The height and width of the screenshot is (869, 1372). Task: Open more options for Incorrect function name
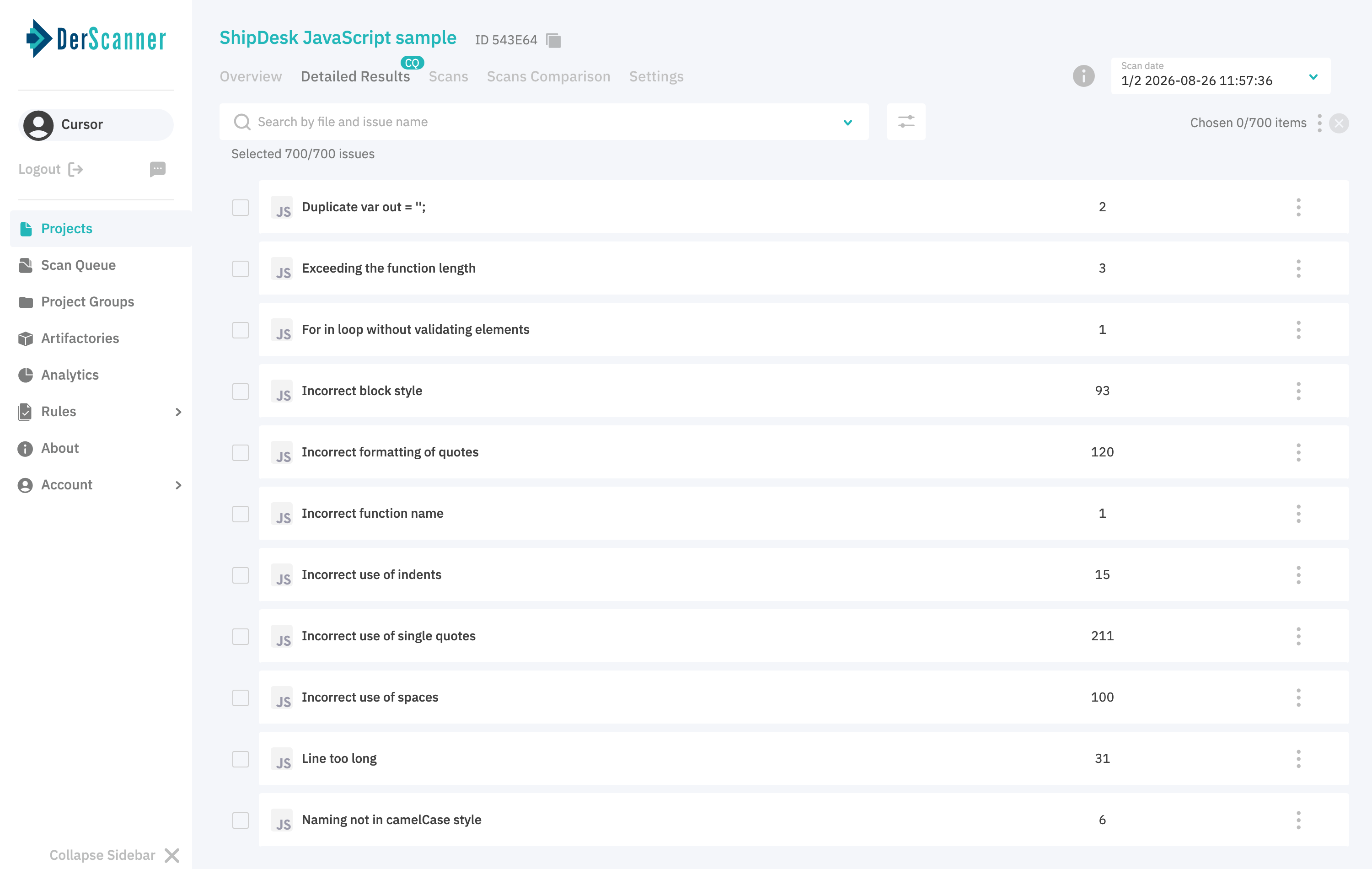click(1298, 514)
